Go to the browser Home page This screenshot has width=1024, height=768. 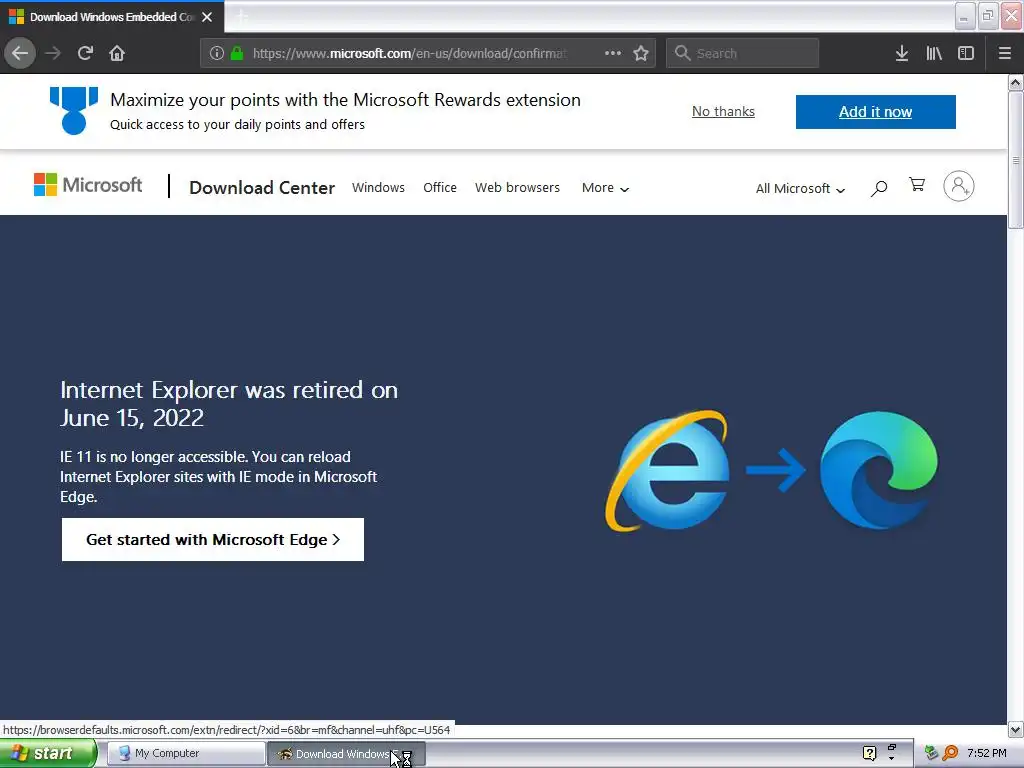pyautogui.click(x=117, y=53)
